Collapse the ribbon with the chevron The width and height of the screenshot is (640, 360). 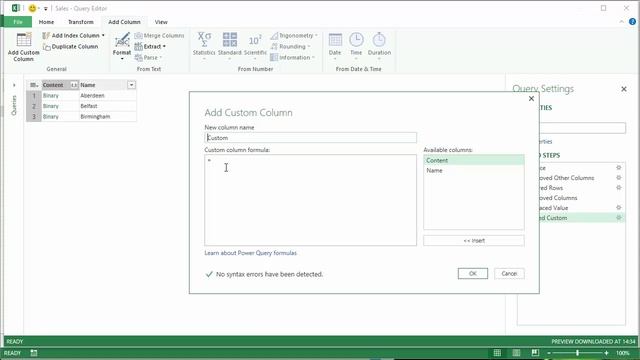(x=621, y=22)
